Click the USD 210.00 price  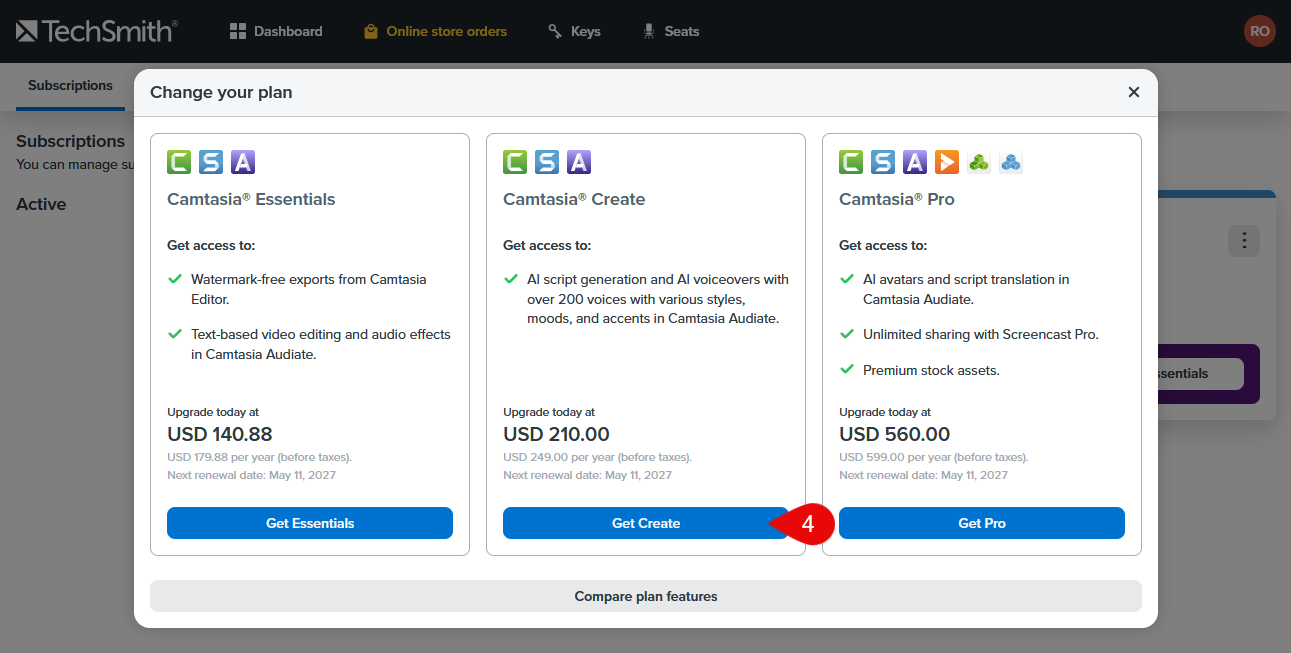(556, 434)
